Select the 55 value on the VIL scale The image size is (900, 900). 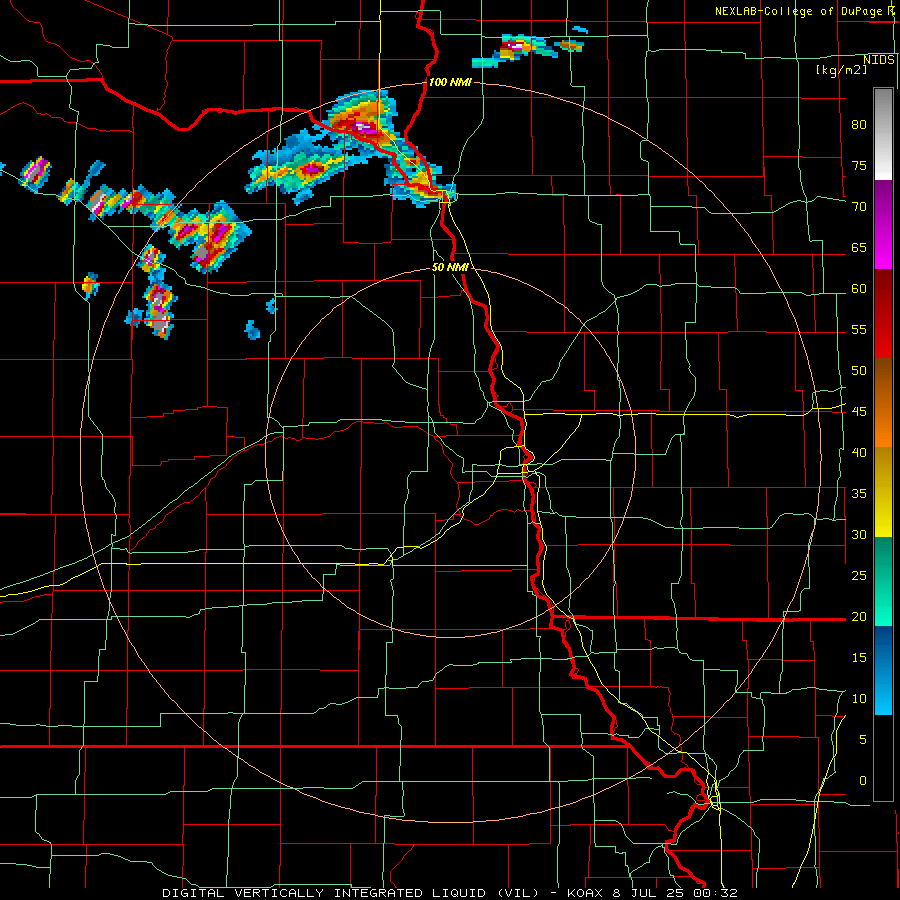pos(859,329)
